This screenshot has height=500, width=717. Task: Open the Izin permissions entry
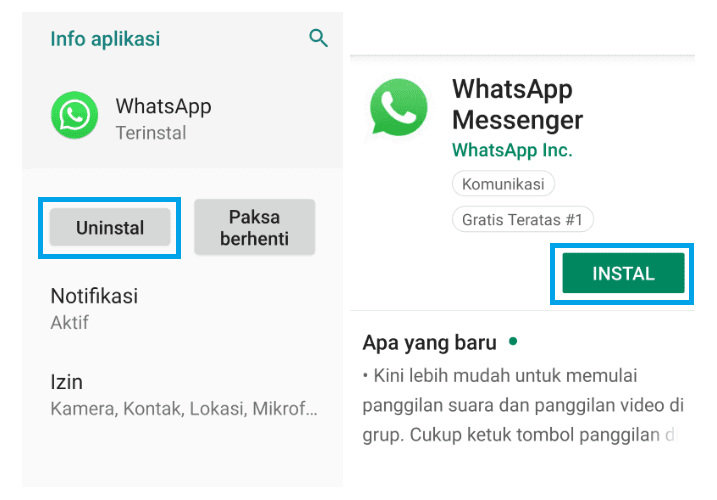(x=182, y=395)
